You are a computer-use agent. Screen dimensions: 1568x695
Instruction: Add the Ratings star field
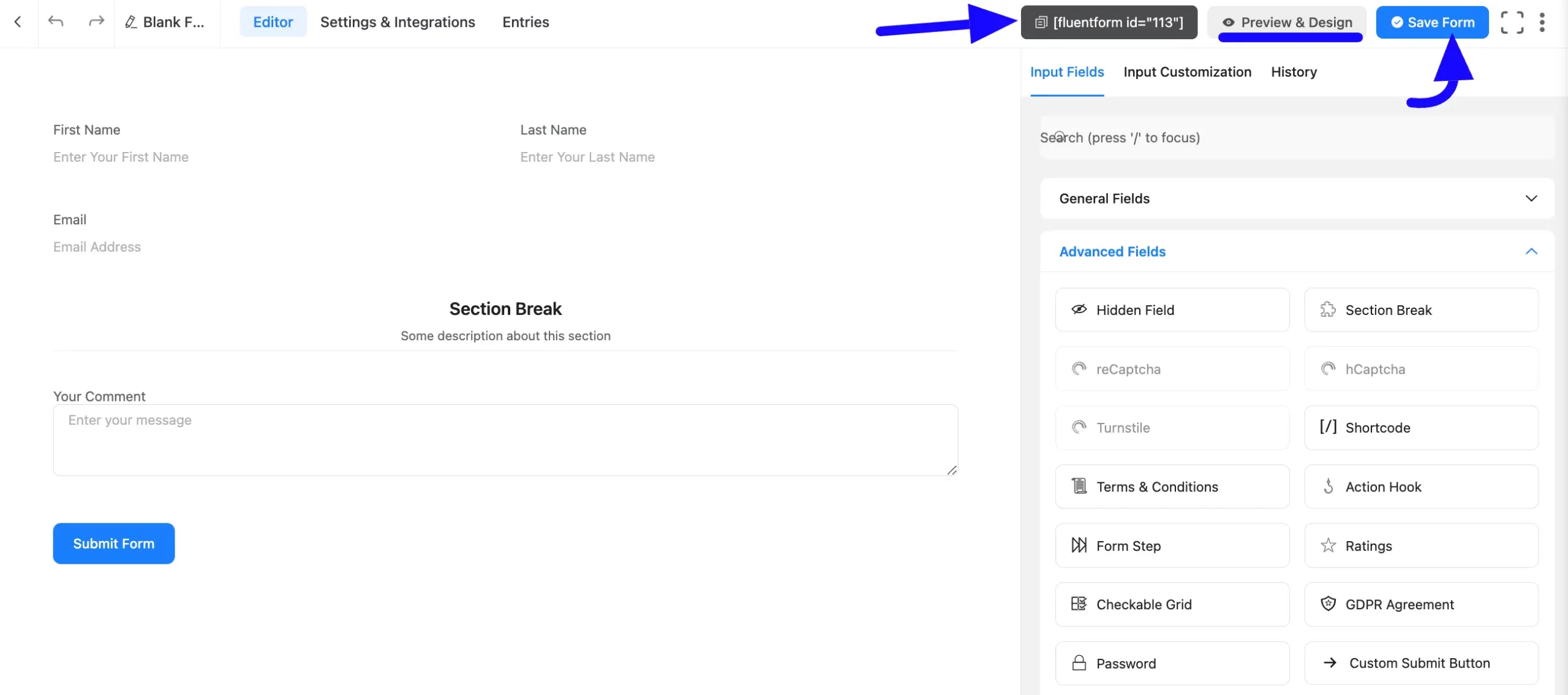1421,545
